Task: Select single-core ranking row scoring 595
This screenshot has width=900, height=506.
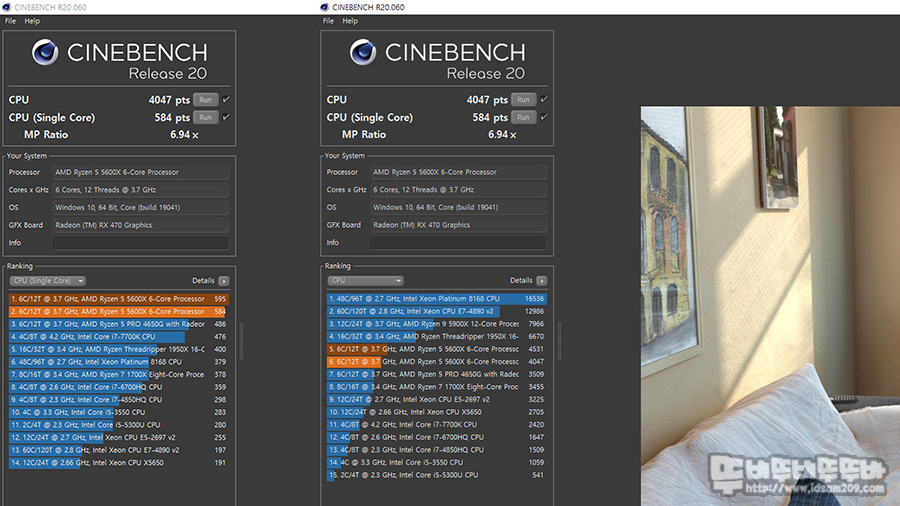Action: 118,299
